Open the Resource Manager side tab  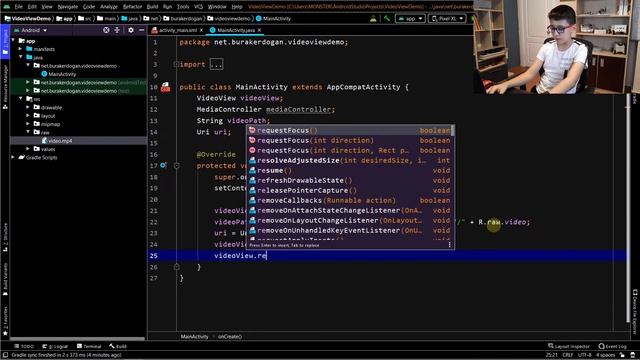(x=5, y=87)
